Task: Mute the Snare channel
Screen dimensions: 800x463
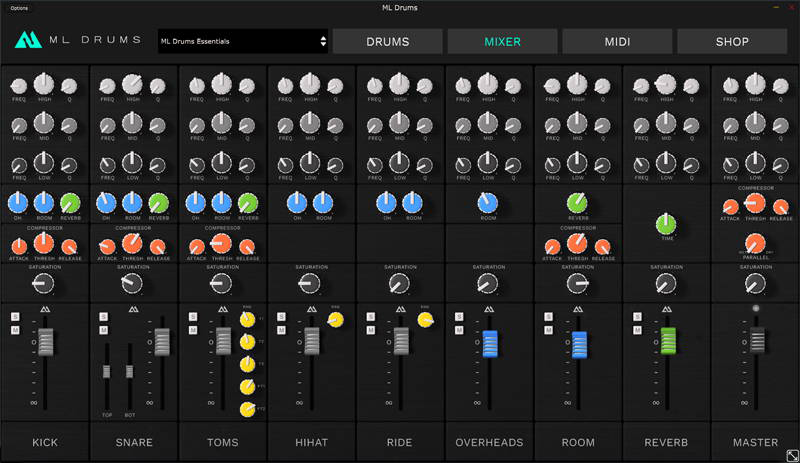Action: point(104,329)
